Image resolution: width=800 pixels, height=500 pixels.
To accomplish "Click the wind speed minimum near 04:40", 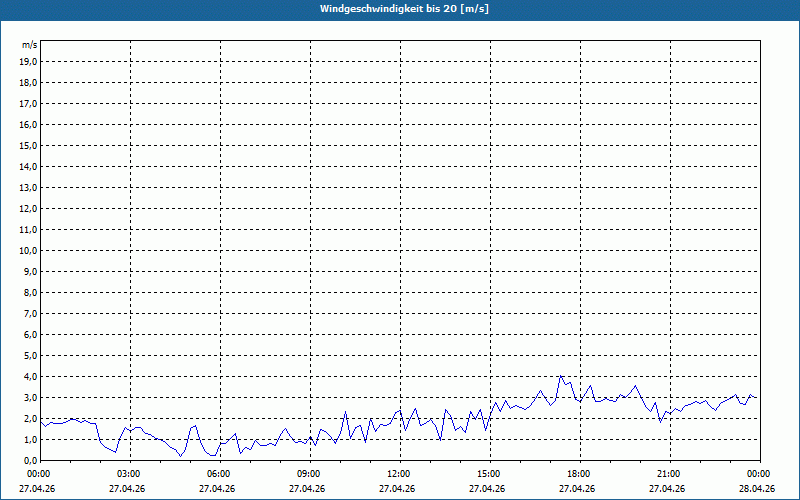I will 180,456.
